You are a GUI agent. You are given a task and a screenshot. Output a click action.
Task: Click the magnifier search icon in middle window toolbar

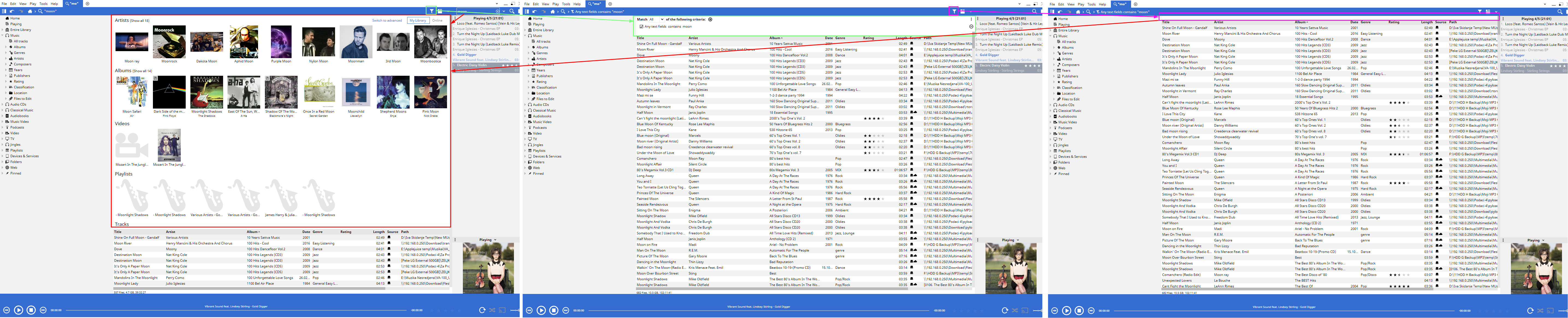tap(1034, 11)
